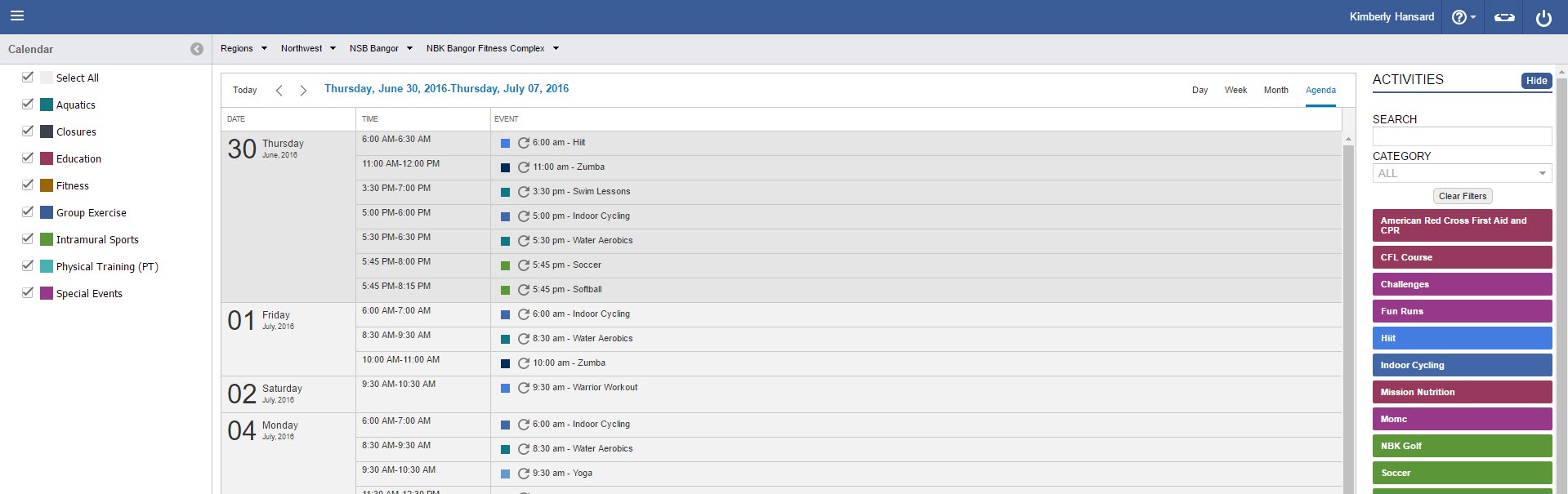This screenshot has width=1568, height=494.
Task: Open the hamburger main menu
Action: click(17, 16)
